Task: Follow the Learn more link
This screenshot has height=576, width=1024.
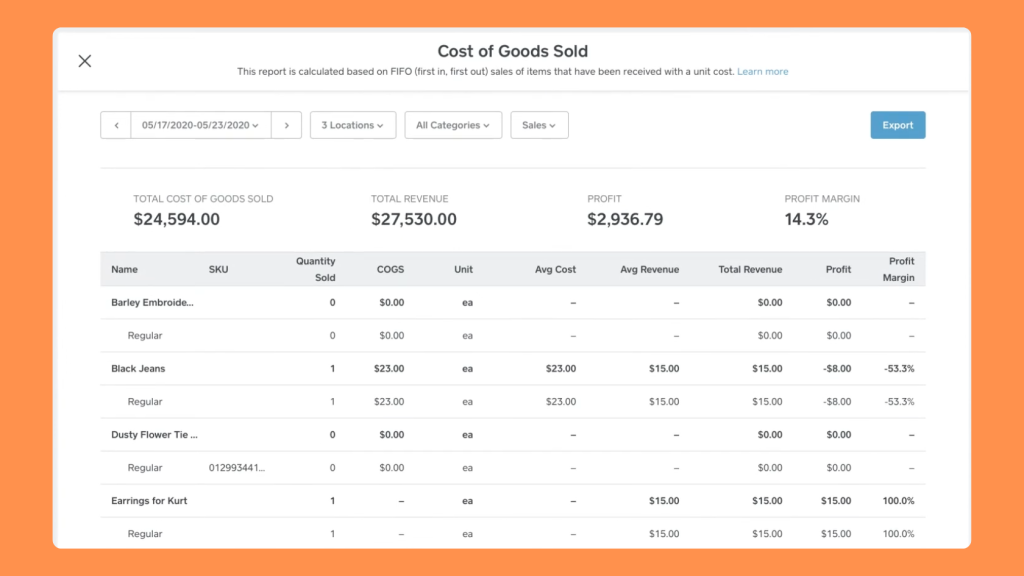Action: [x=762, y=72]
